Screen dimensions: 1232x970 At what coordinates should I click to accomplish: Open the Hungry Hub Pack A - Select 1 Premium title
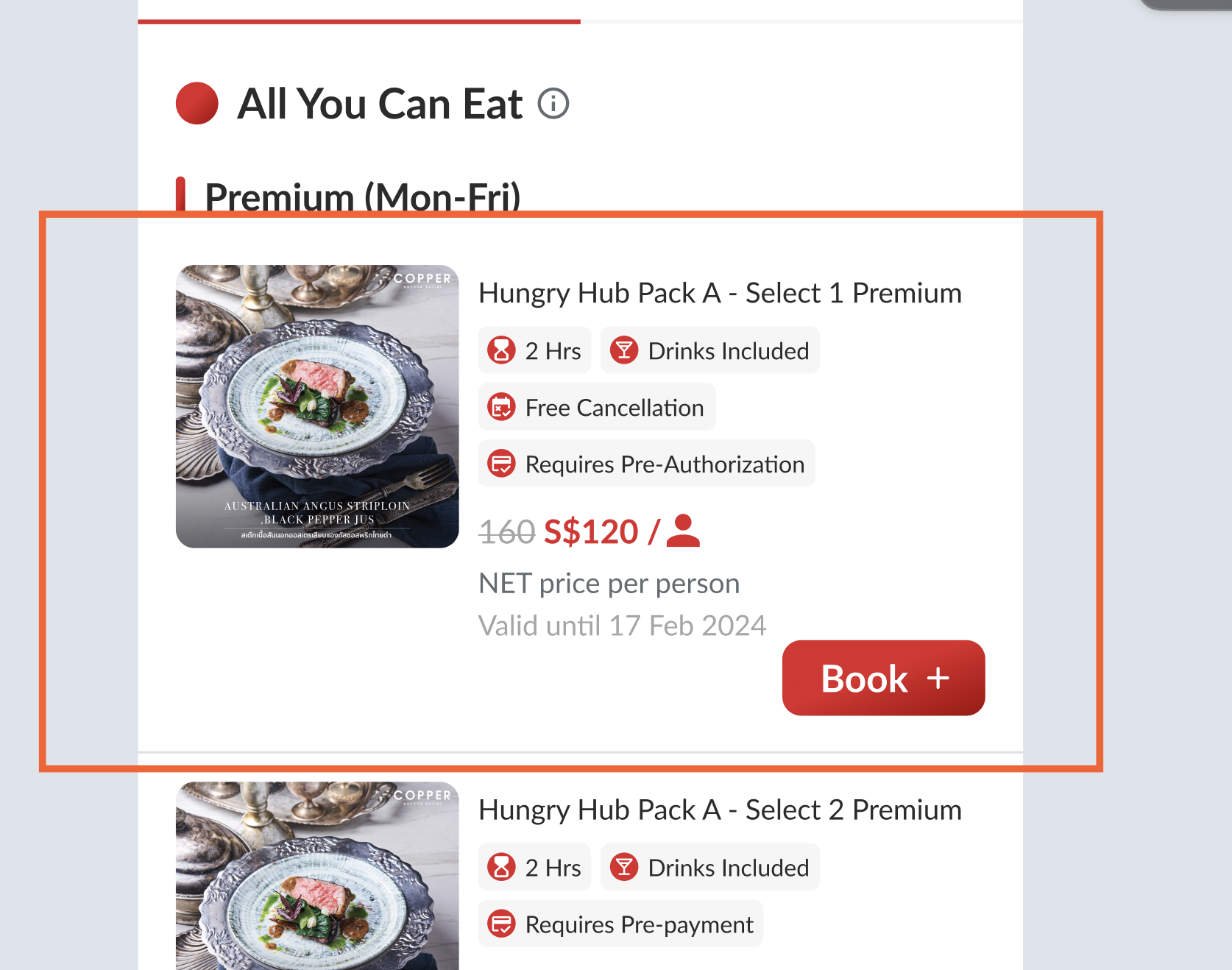(720, 293)
